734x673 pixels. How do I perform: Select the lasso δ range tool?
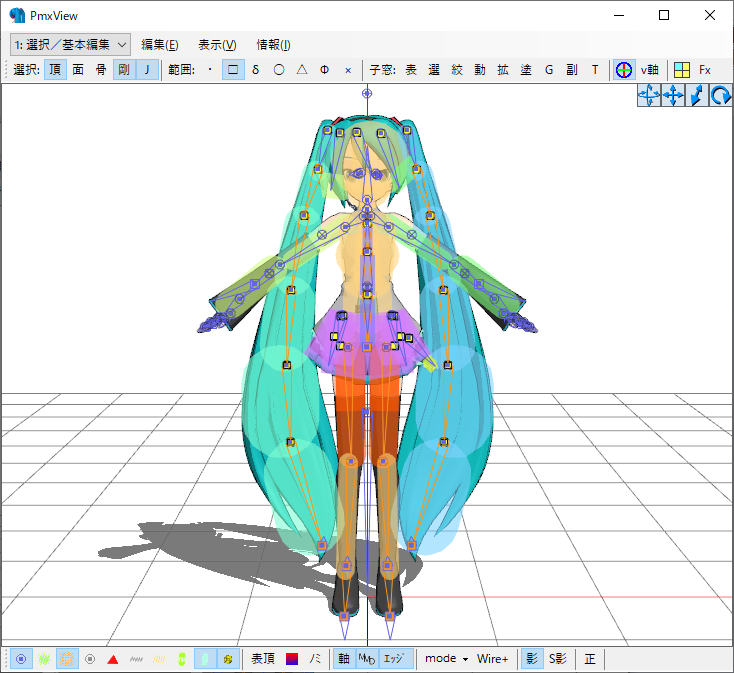coord(256,70)
